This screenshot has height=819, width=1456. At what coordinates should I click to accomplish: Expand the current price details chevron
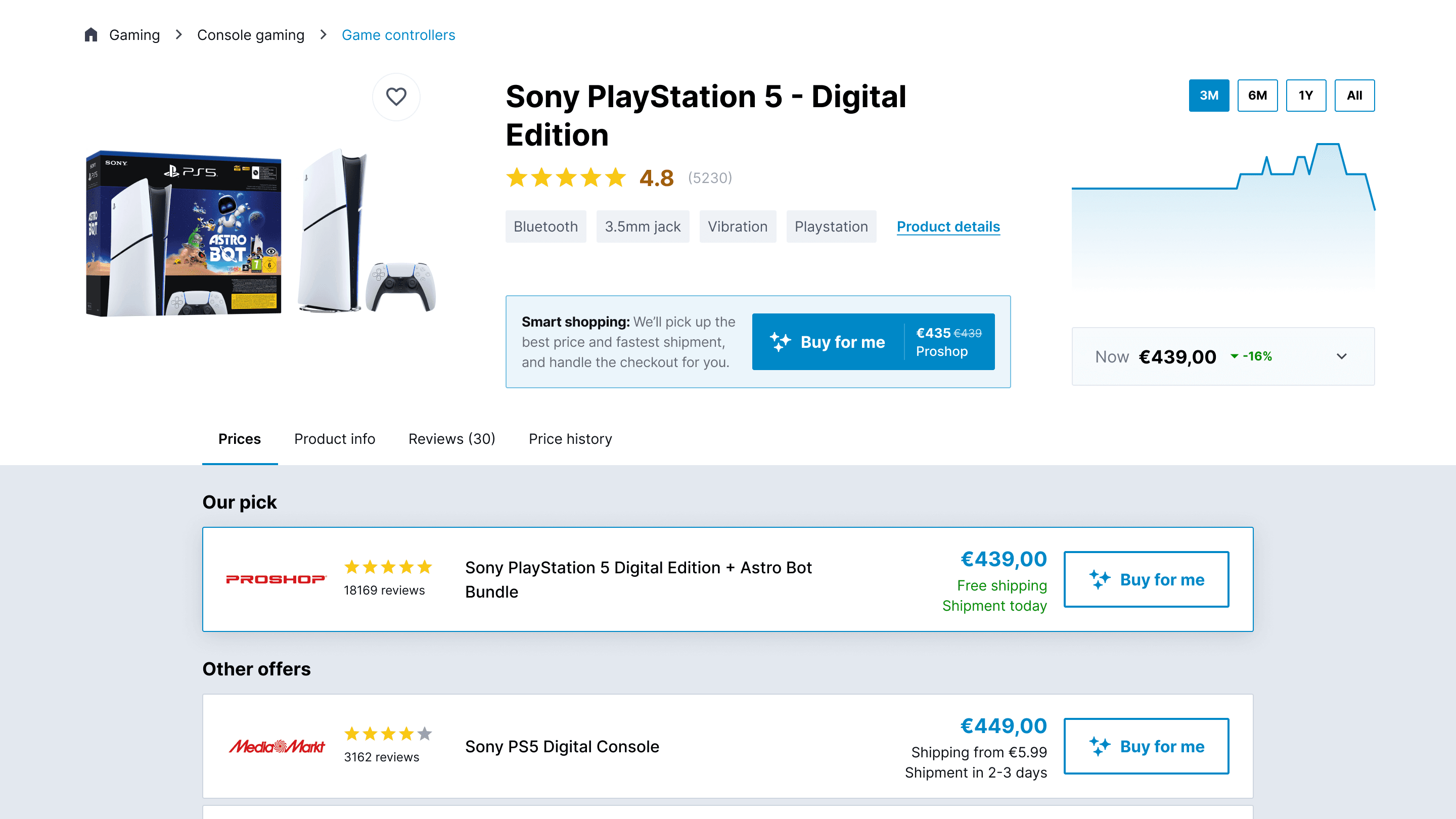pyautogui.click(x=1343, y=356)
